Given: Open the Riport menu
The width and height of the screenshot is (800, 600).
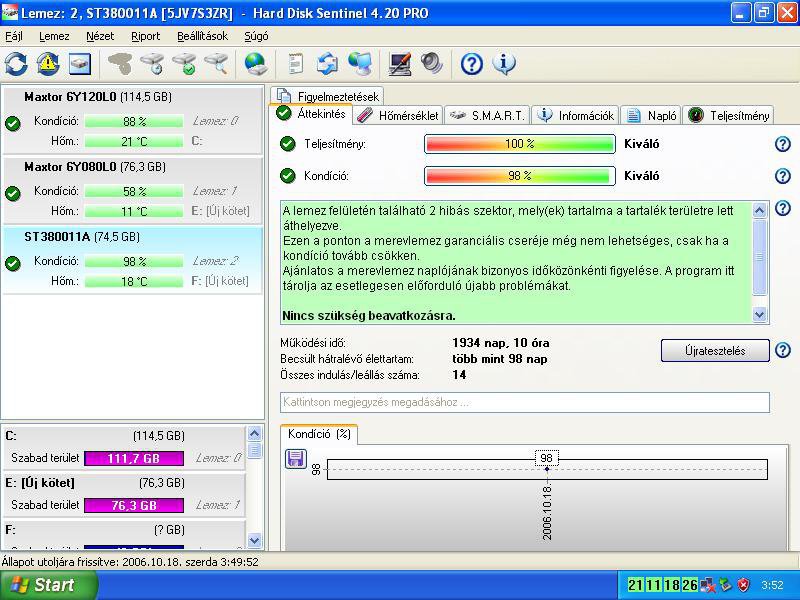Looking at the screenshot, I should tap(145, 36).
